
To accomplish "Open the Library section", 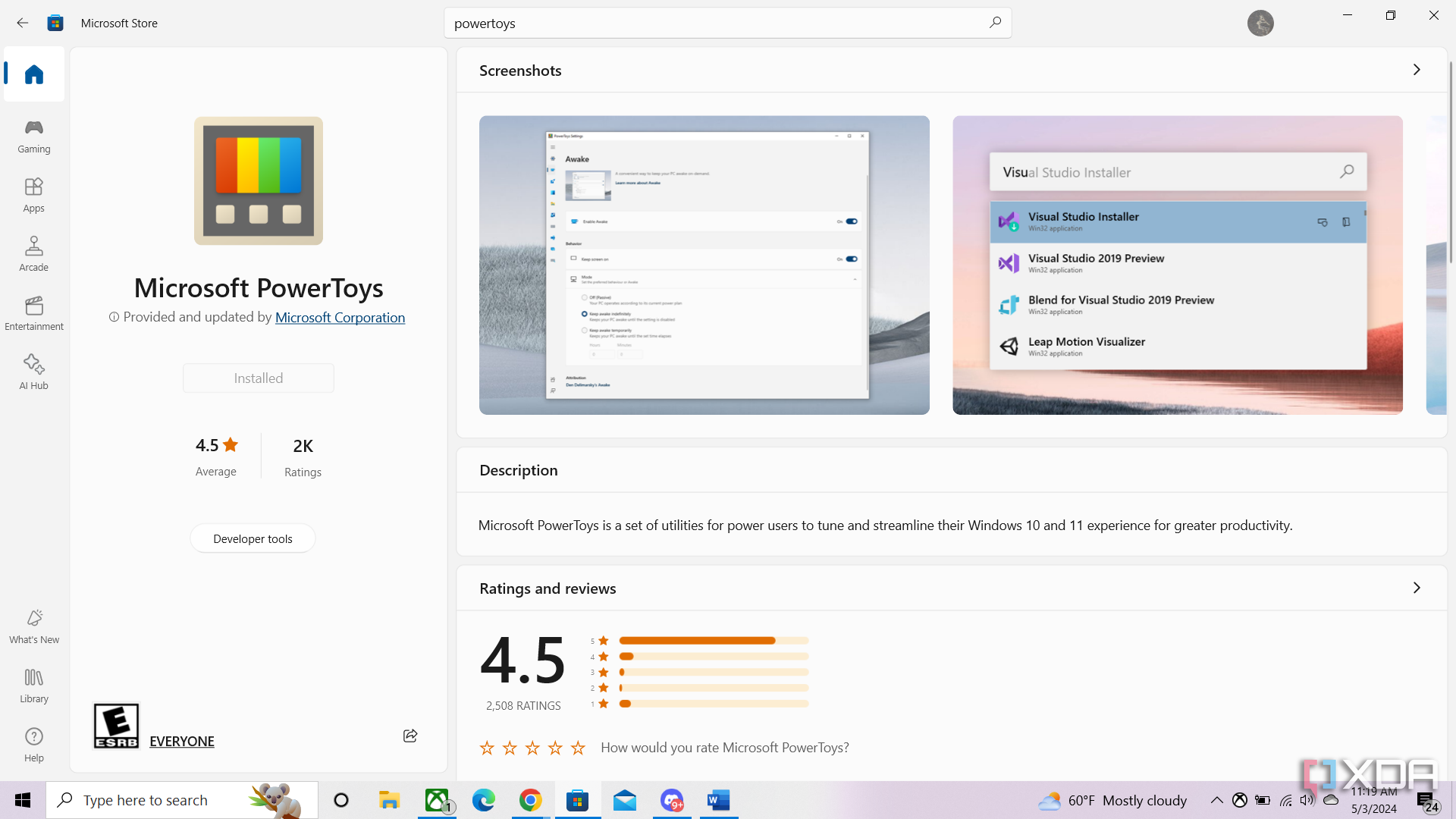I will point(34,686).
